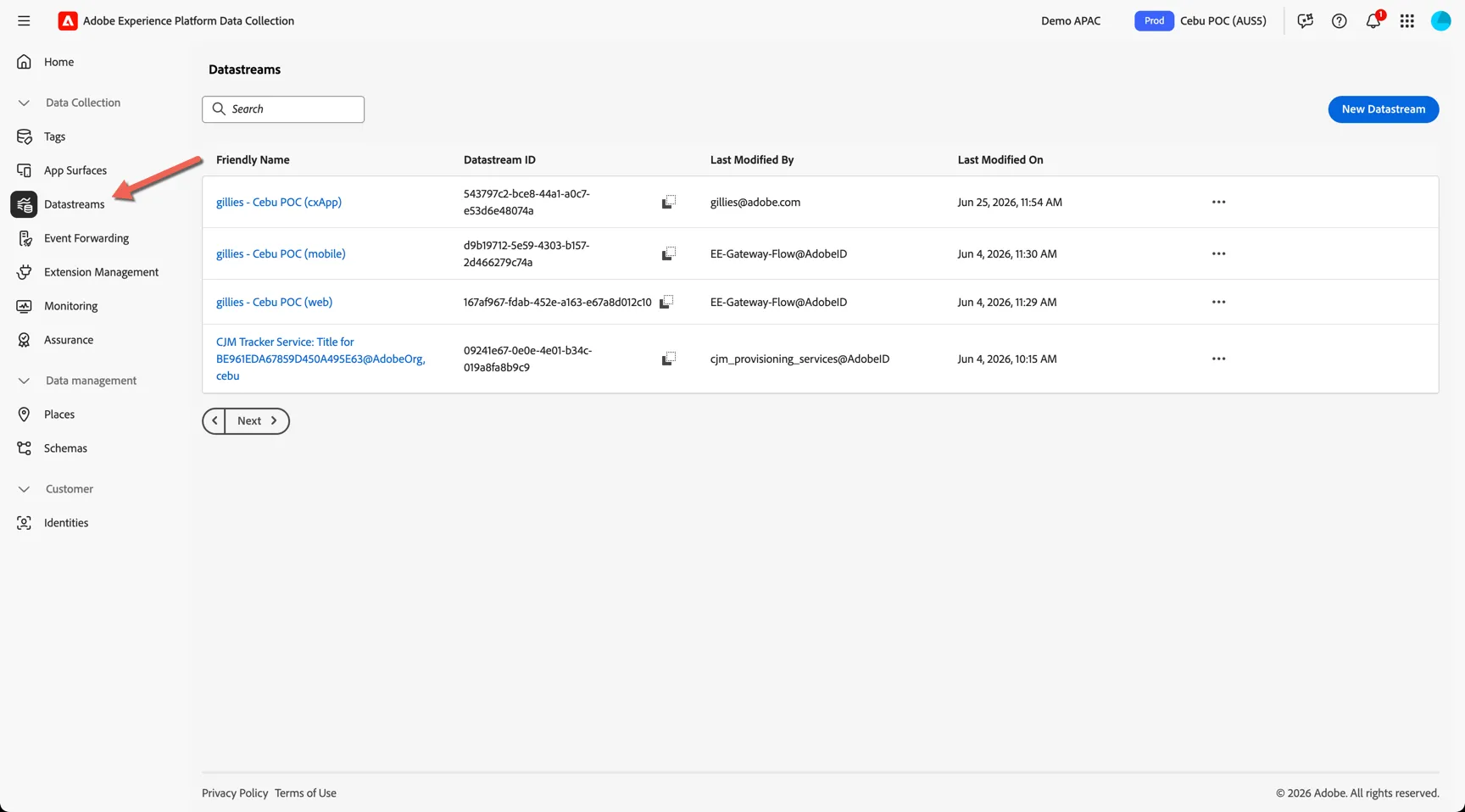Open the Cebu POC (AUS5) sandbox switcher
1465x812 pixels.
click(1200, 21)
